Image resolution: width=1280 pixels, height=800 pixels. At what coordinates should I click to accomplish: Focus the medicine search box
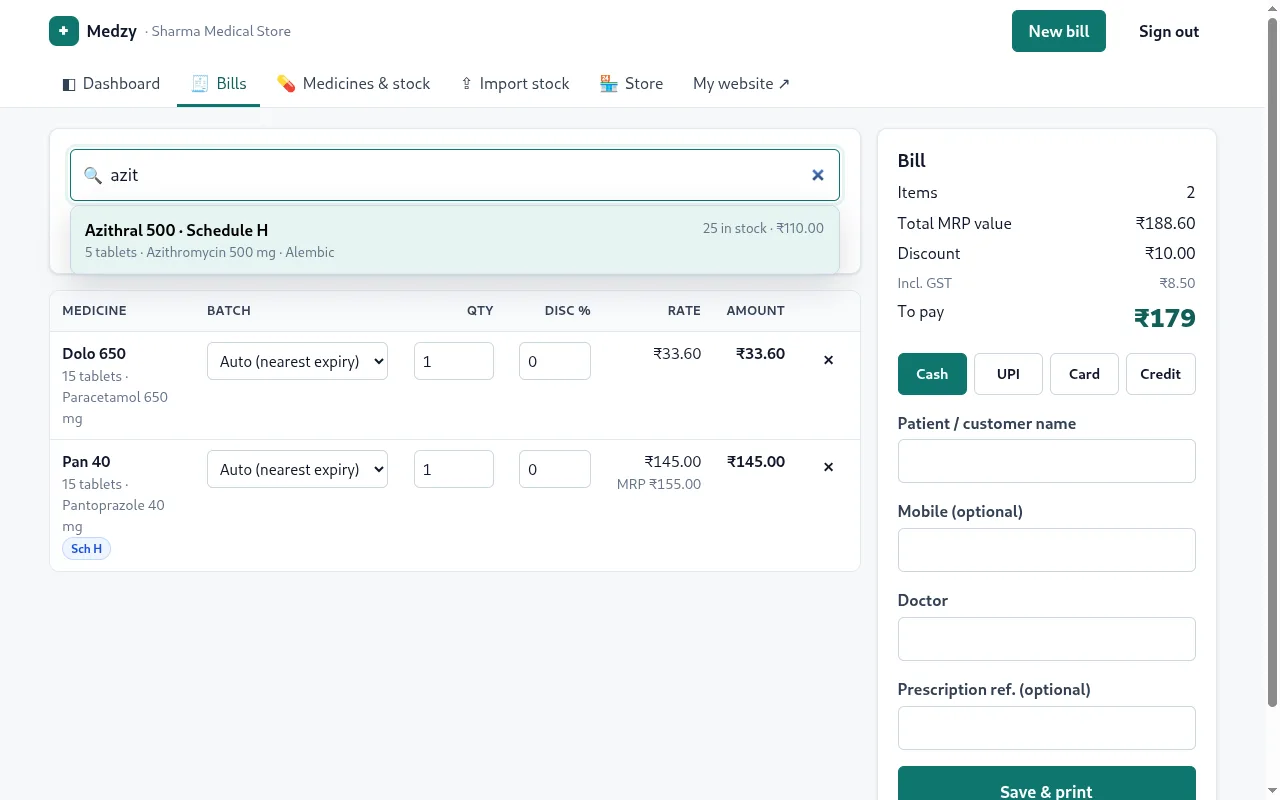click(x=455, y=175)
